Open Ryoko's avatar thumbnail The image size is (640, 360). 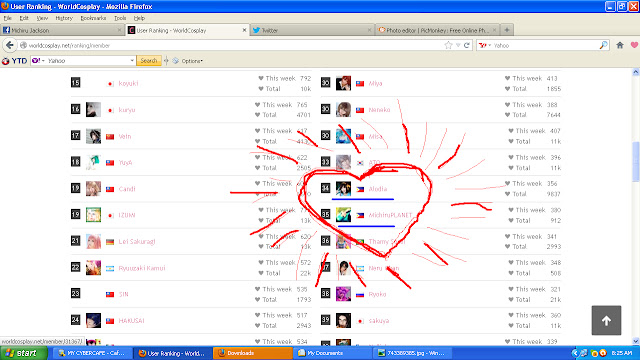click(x=343, y=294)
